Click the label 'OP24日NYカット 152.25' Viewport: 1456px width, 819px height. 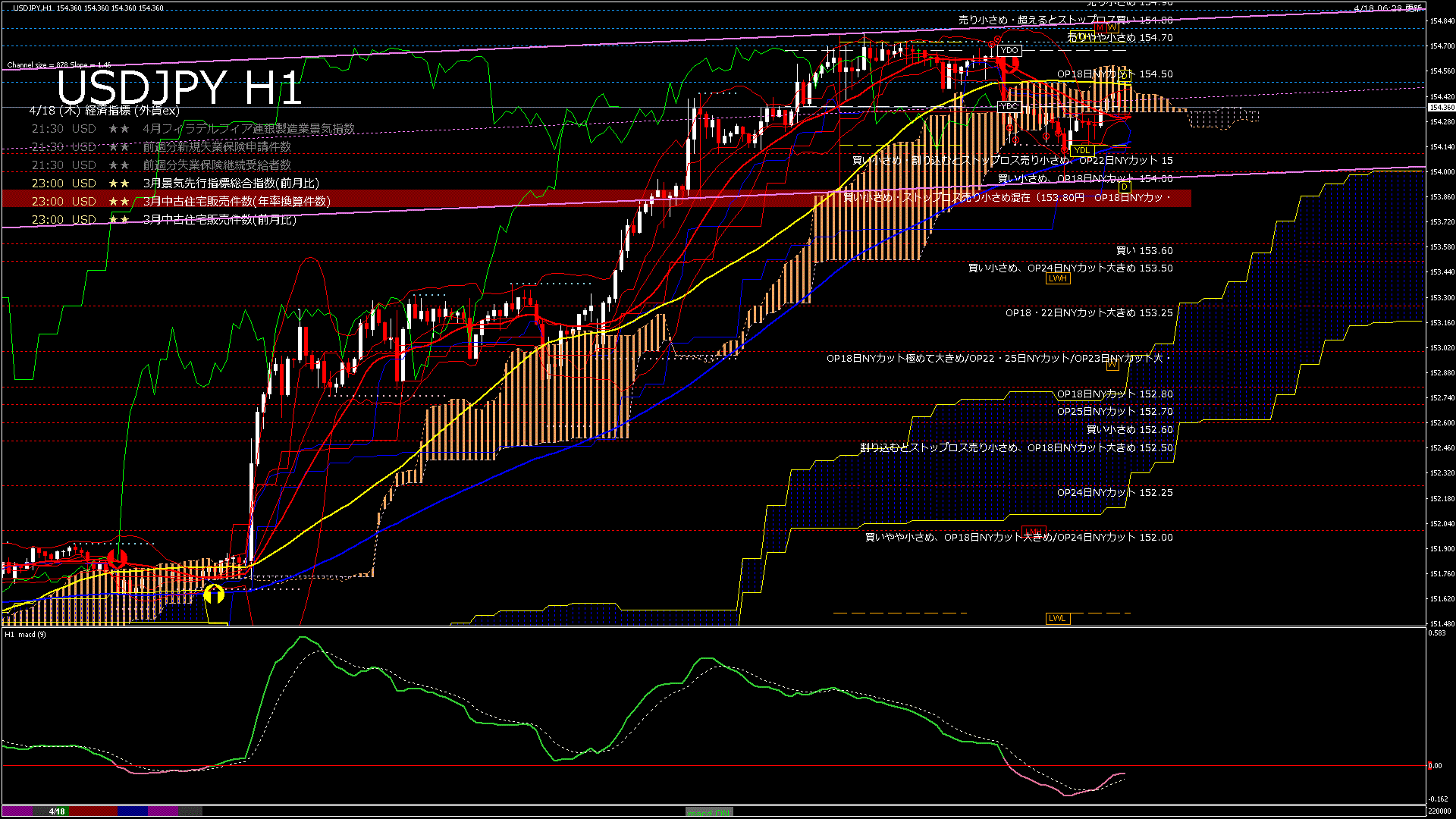point(1115,493)
